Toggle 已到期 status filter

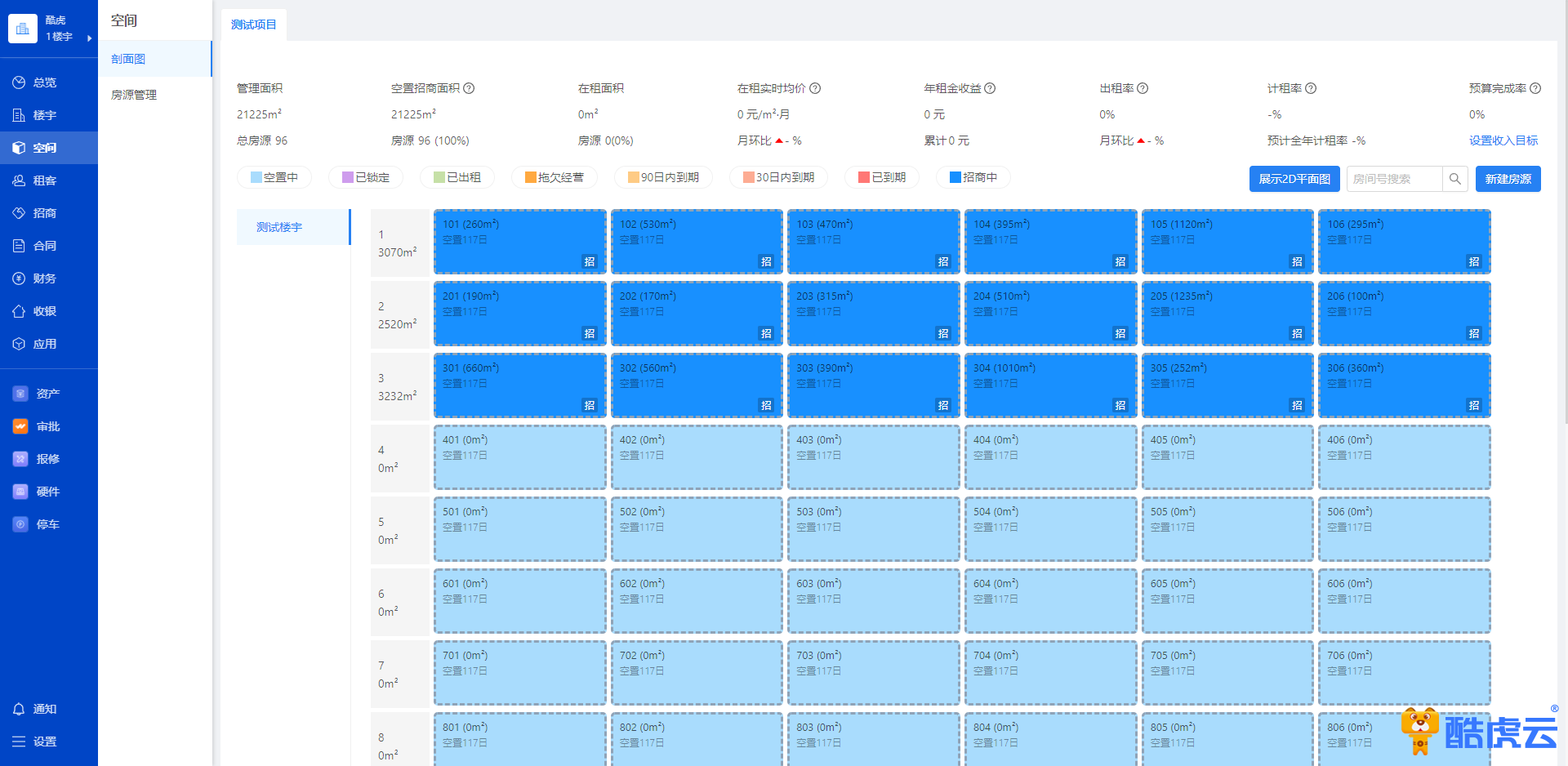882,177
